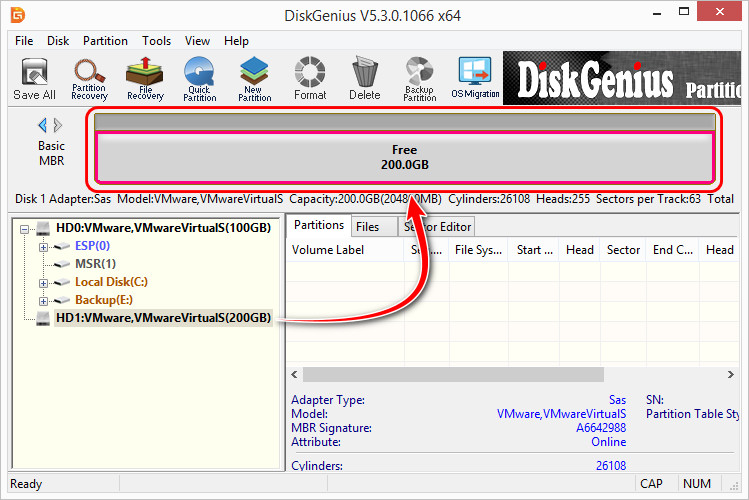Screen dimensions: 749x500
Task: Click the Attribute value Online
Action: click(609, 442)
